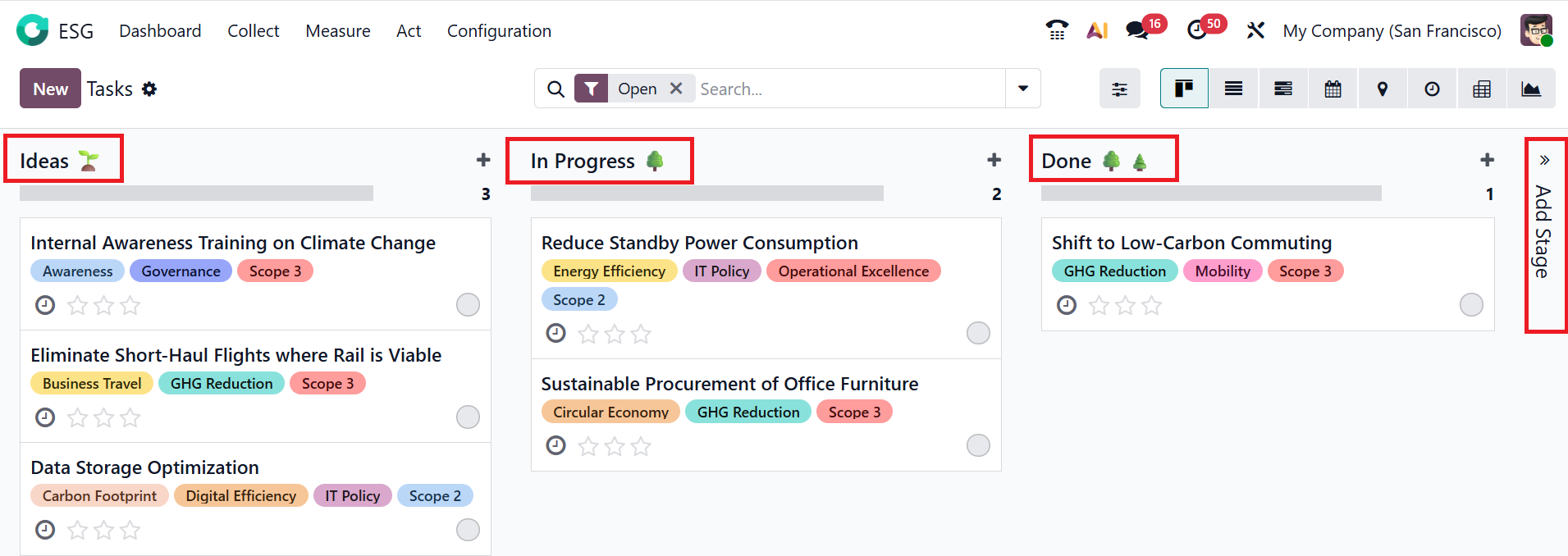This screenshot has width=1568, height=556.
Task: Toggle state circle on Reduce Standby Power Consumption
Action: click(978, 333)
